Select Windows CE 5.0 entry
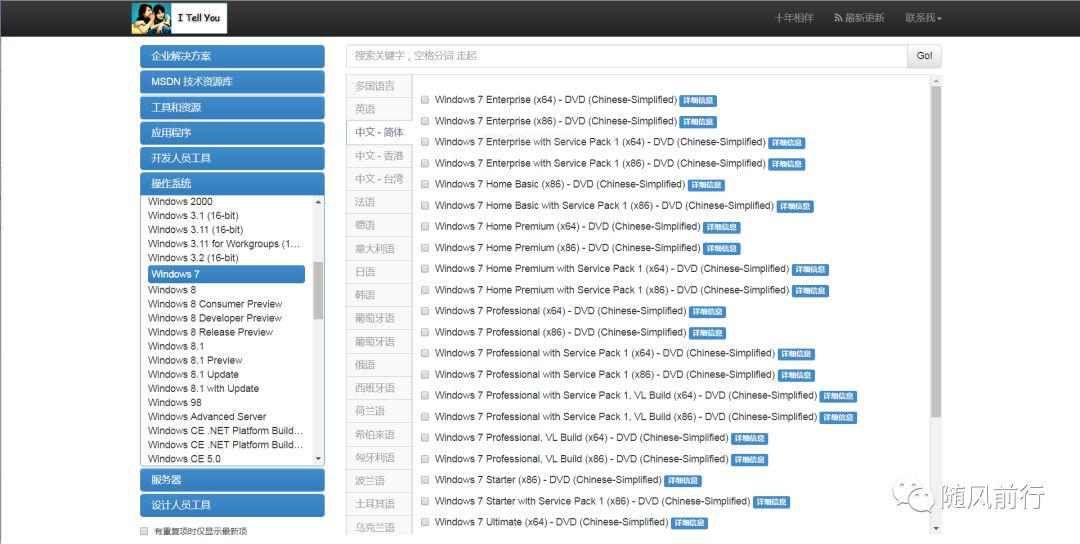The image size is (1080, 544). click(x=184, y=459)
